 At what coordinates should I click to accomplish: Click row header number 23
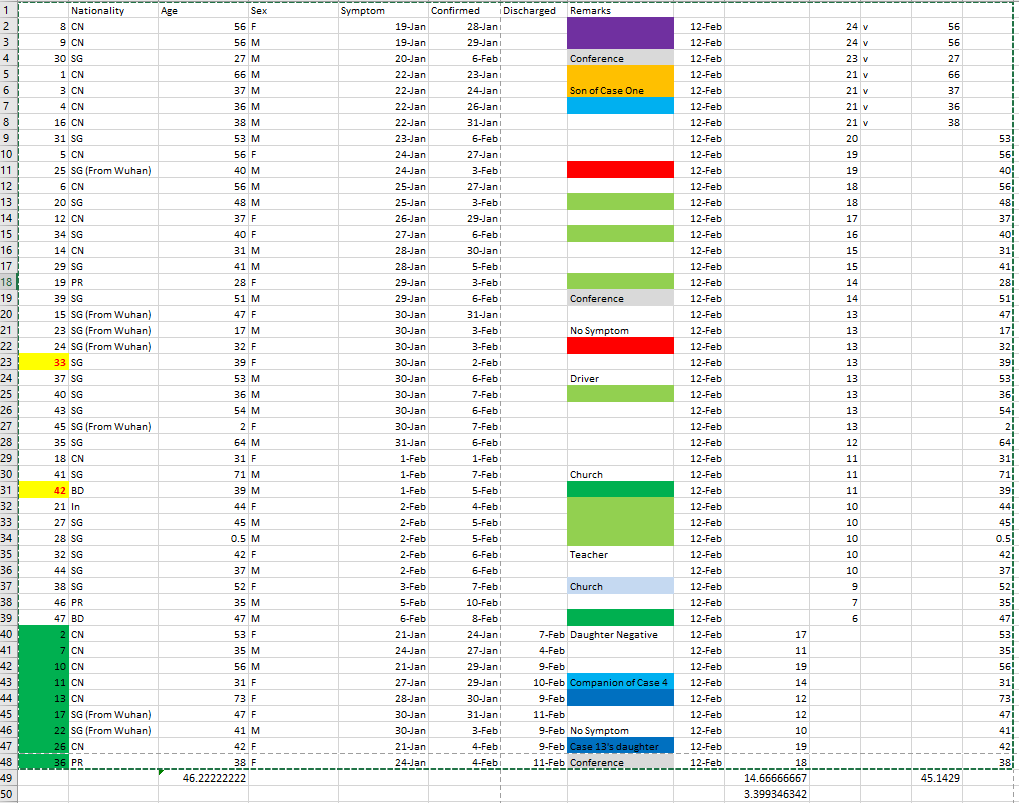click(x=9, y=362)
